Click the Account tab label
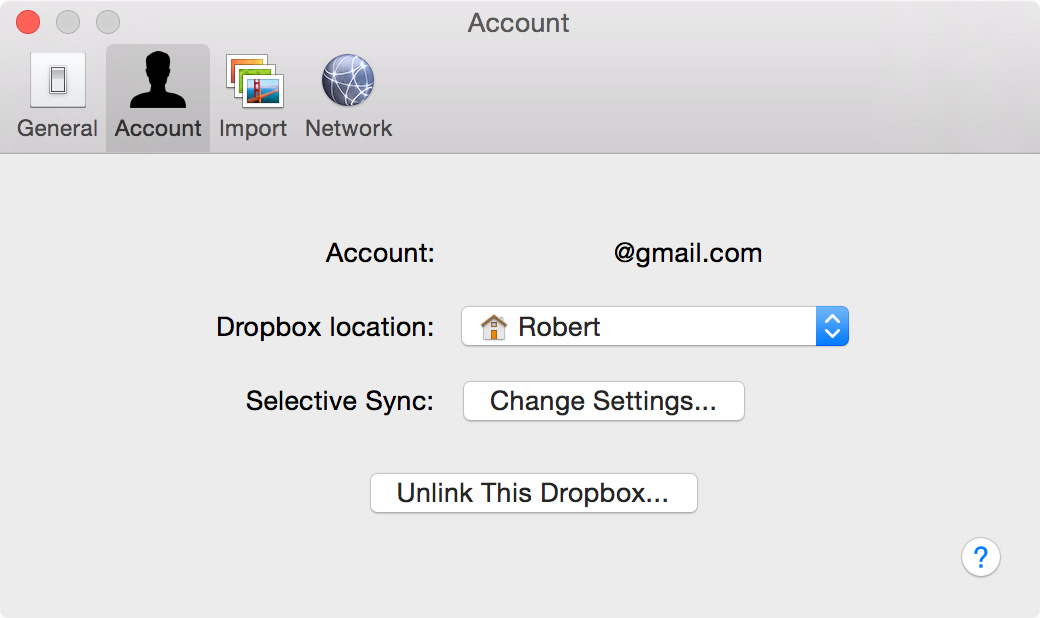Screen dimensions: 1040x618 point(158,128)
